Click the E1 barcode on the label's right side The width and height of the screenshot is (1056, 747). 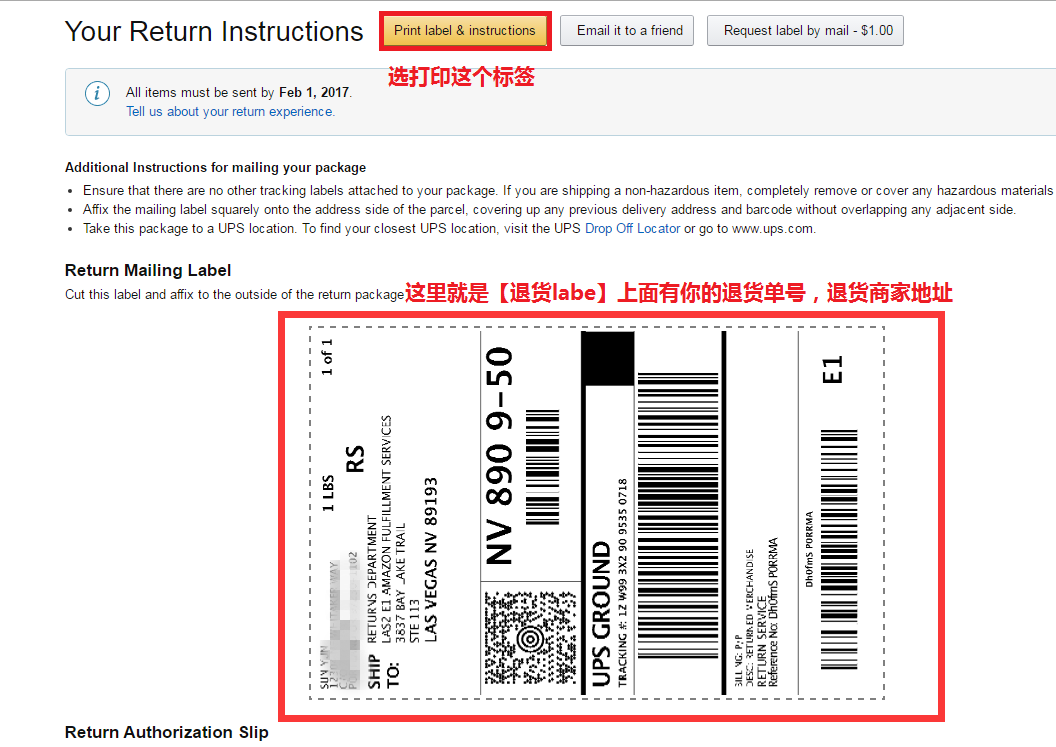839,549
